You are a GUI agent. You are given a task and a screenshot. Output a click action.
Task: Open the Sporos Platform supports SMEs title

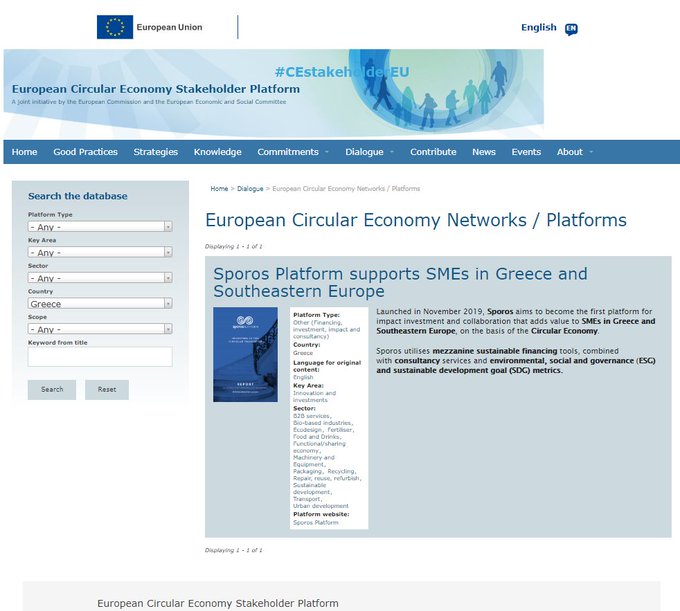(400, 282)
